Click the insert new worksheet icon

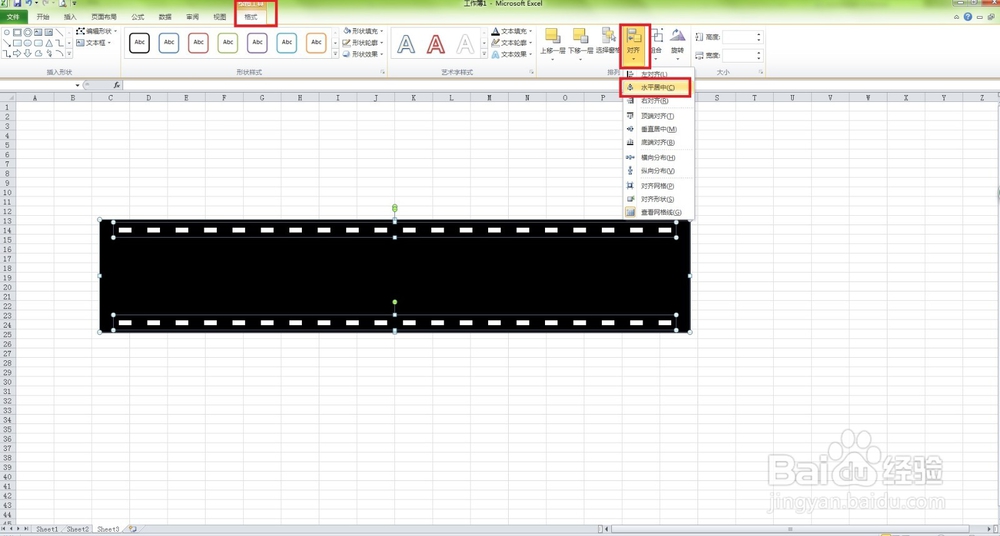point(133,529)
